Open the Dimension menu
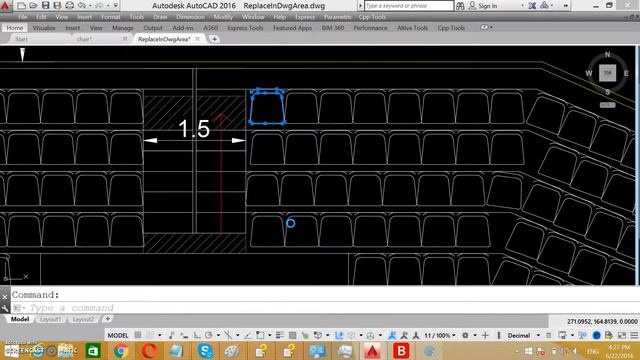This screenshot has height=360, width=640. 190,17
